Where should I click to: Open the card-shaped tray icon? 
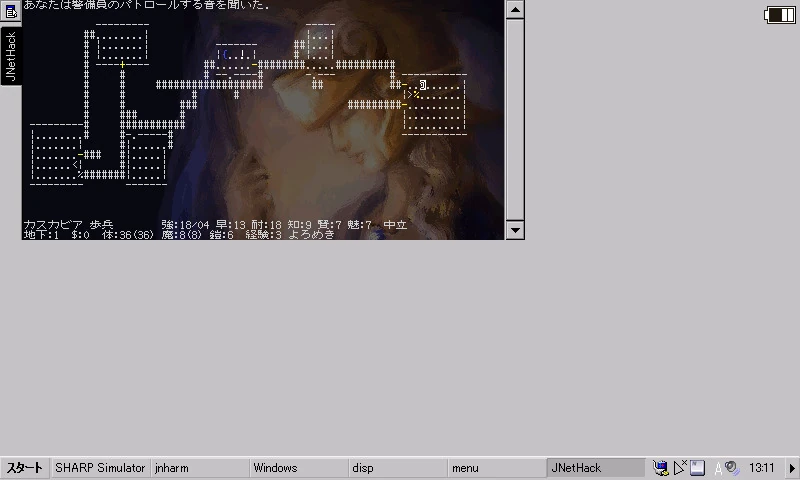(697, 468)
